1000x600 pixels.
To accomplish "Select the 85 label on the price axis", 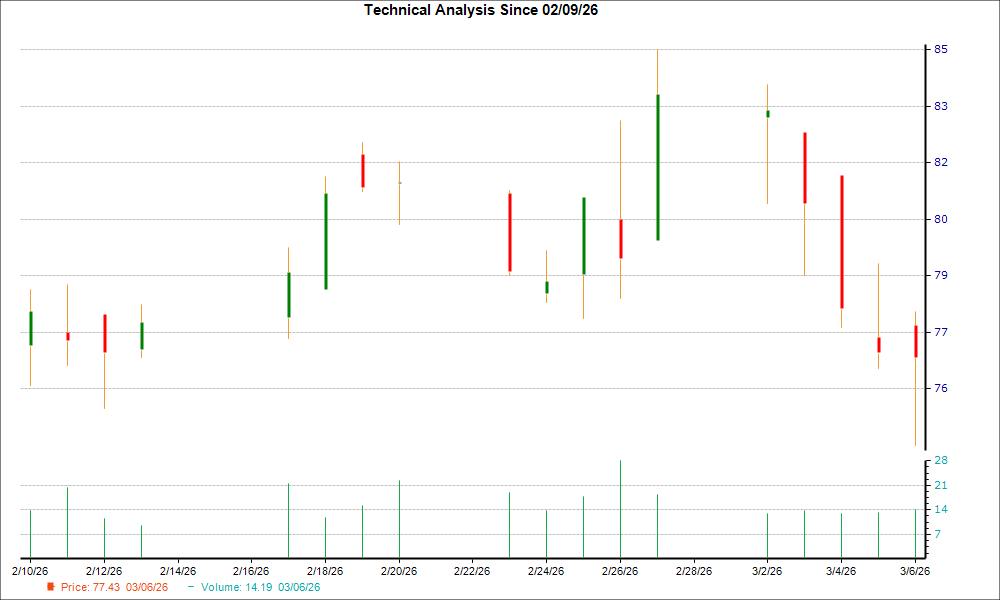I will pos(934,50).
